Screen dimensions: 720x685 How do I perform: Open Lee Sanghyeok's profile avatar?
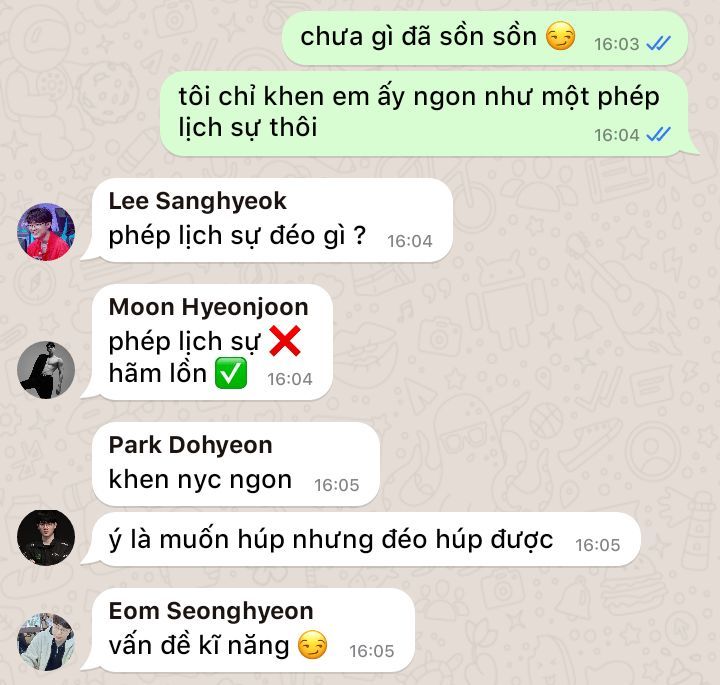point(46,232)
